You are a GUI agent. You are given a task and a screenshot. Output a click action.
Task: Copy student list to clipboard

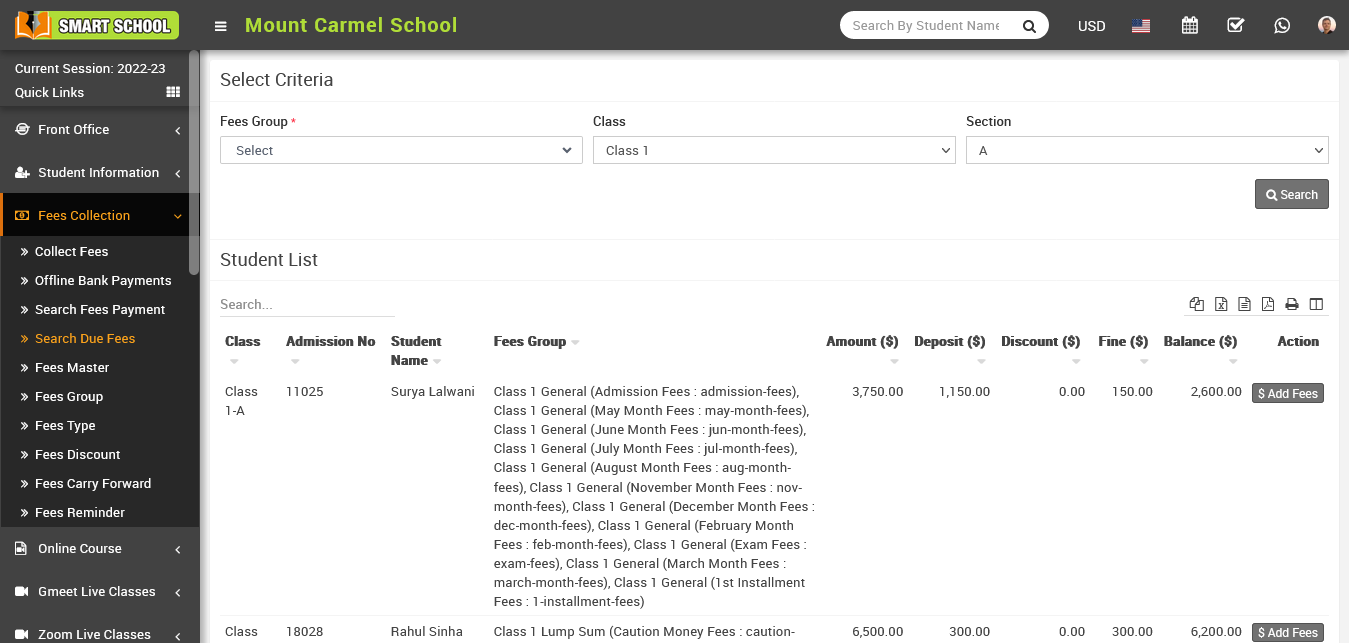pyautogui.click(x=1196, y=304)
